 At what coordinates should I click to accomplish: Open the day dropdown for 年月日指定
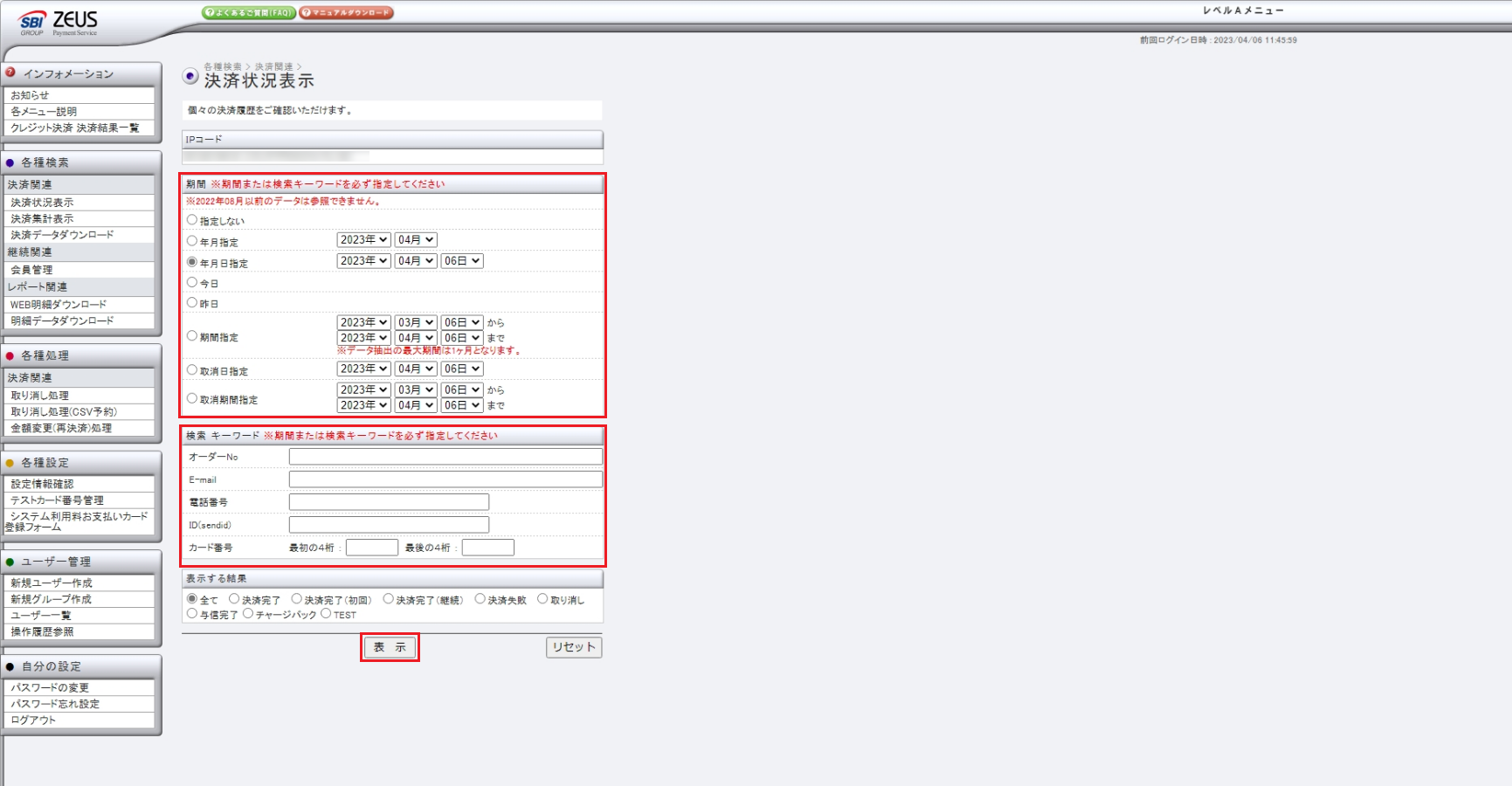(462, 261)
